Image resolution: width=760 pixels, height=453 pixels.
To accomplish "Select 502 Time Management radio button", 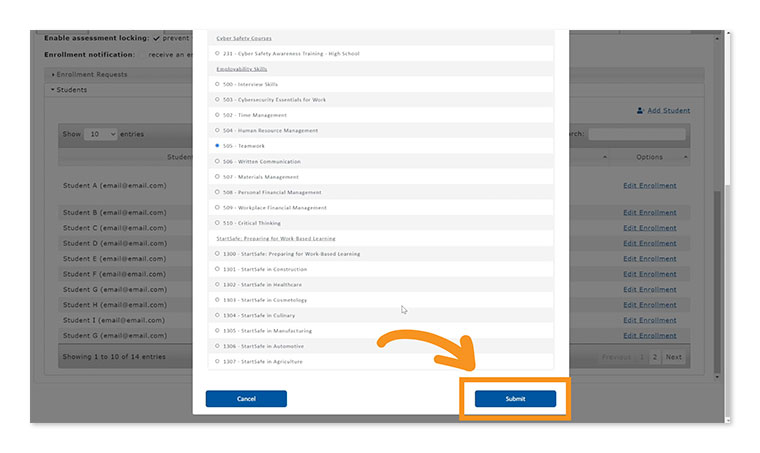I will point(217,115).
